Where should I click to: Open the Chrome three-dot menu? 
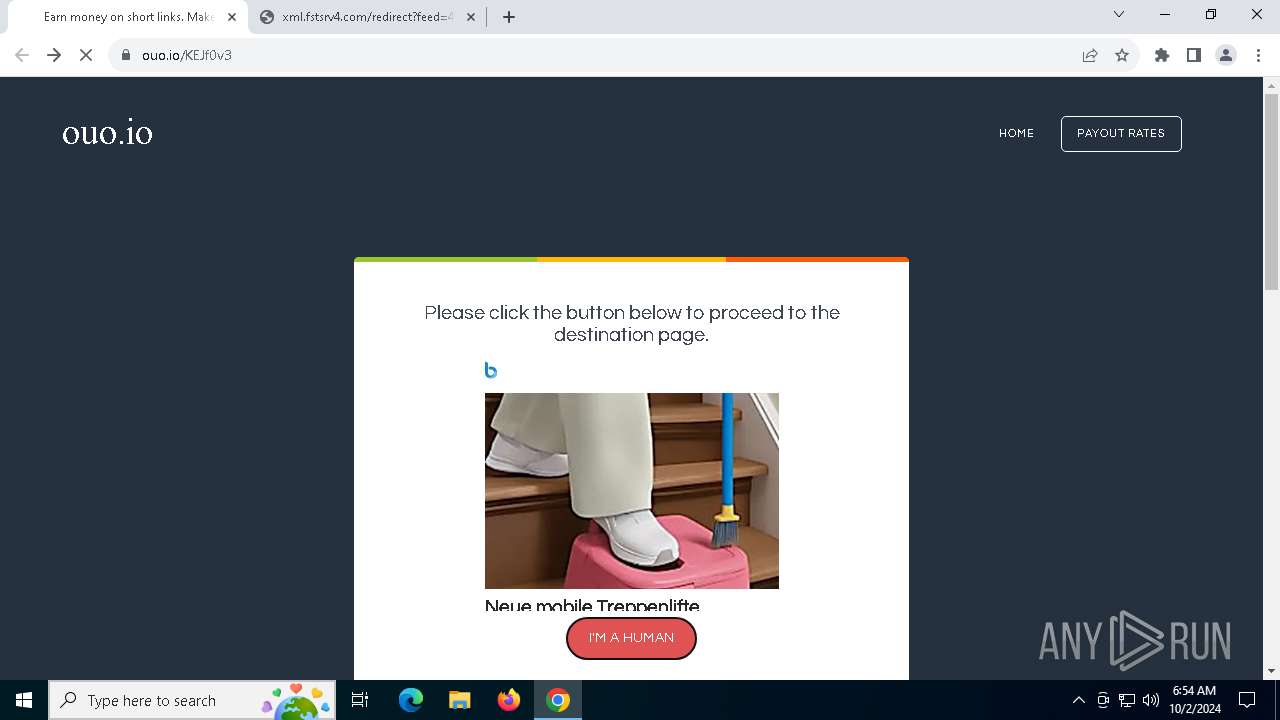point(1258,55)
